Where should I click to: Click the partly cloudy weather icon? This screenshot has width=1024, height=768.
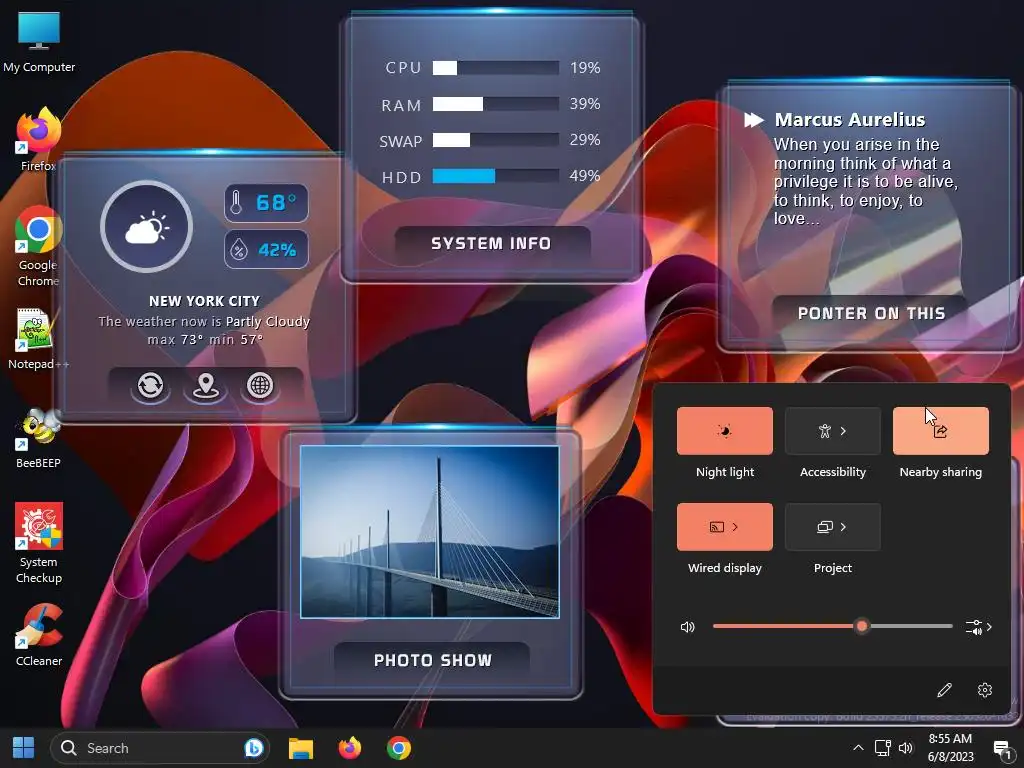point(146,227)
